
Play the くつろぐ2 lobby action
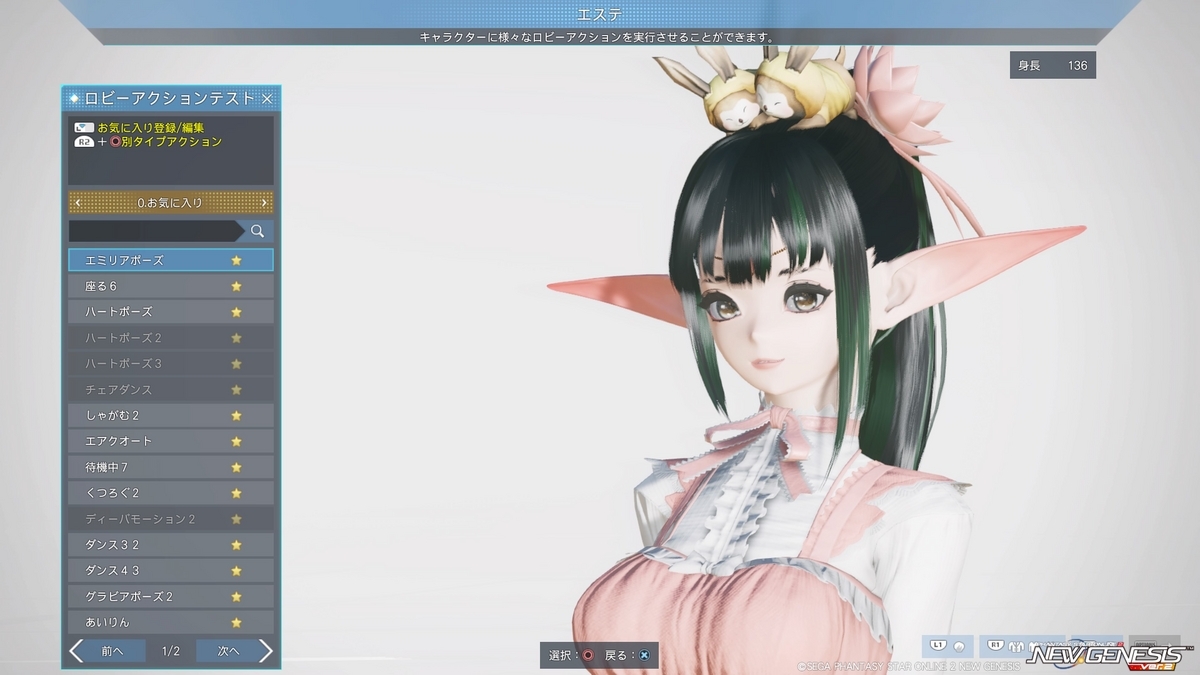171,493
